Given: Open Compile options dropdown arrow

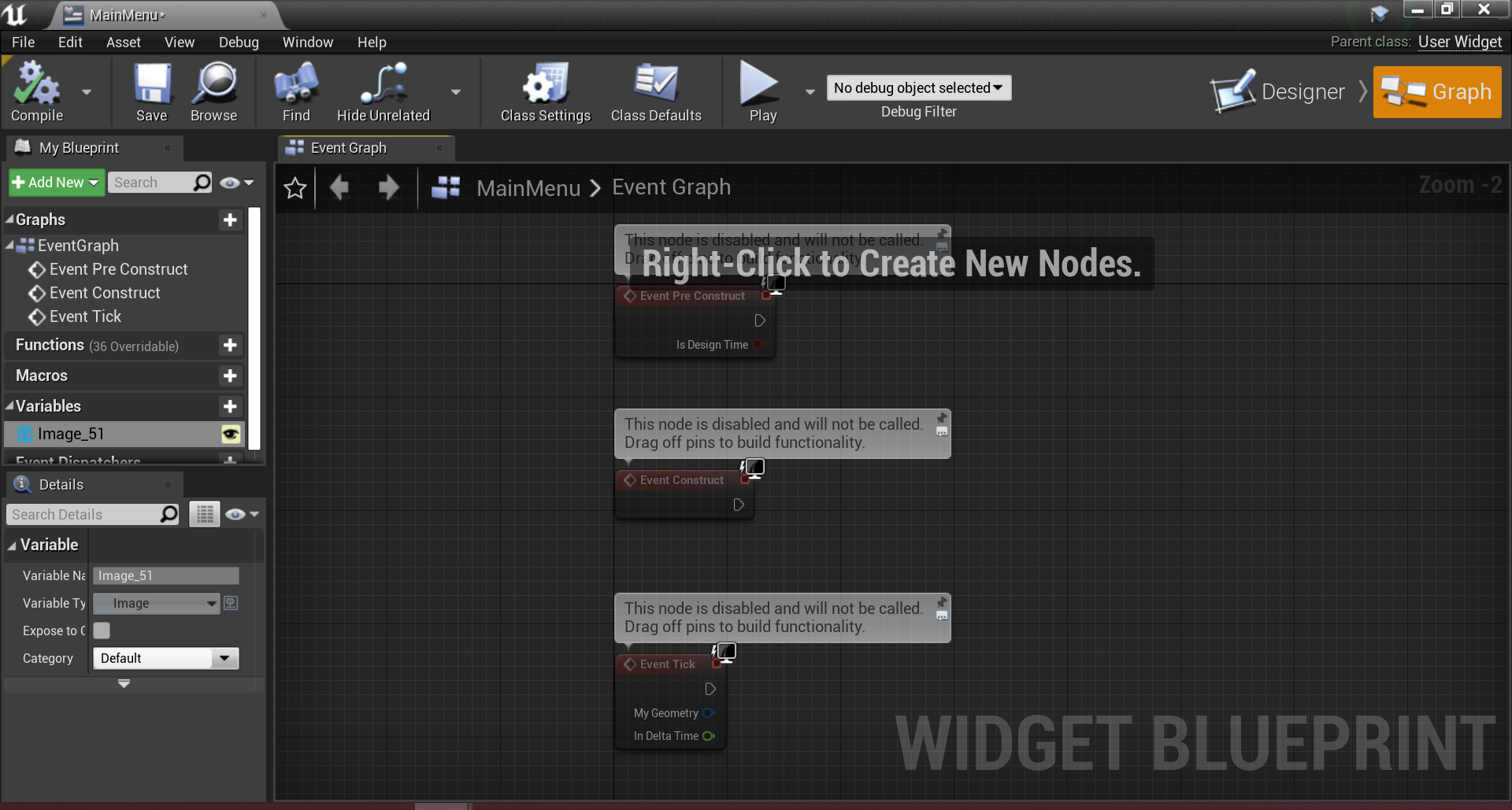Looking at the screenshot, I should pyautogui.click(x=87, y=93).
